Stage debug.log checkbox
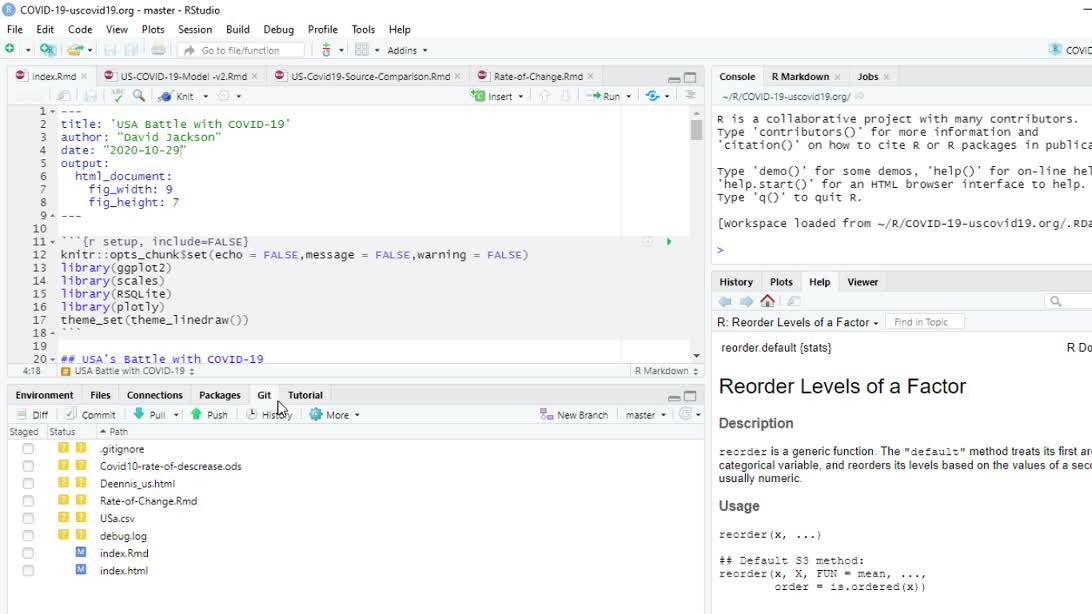The height and width of the screenshot is (614, 1092). 28,536
